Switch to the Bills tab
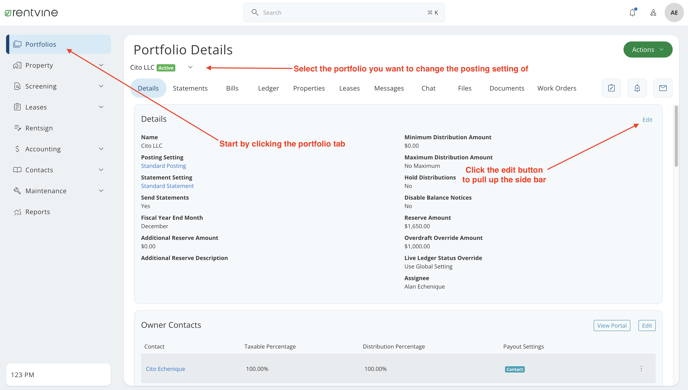Viewport: 688px width, 390px height. [x=232, y=88]
